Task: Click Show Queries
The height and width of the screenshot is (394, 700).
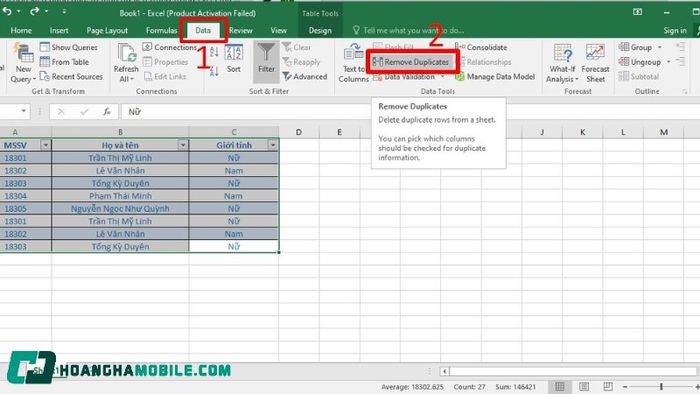Action: (x=69, y=47)
